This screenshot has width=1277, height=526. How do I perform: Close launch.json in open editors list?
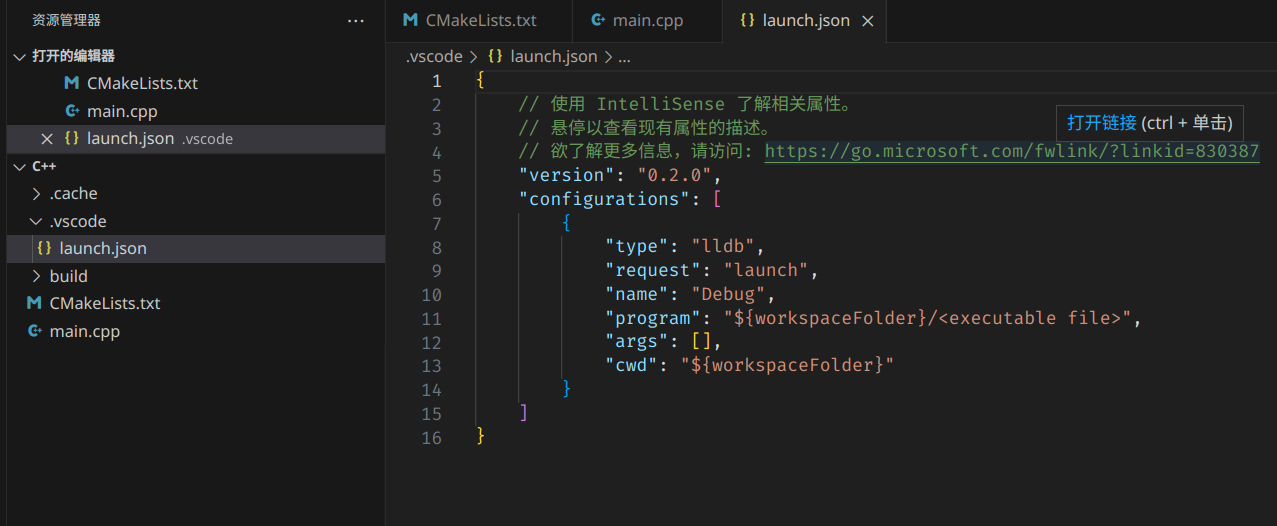pyautogui.click(x=46, y=139)
